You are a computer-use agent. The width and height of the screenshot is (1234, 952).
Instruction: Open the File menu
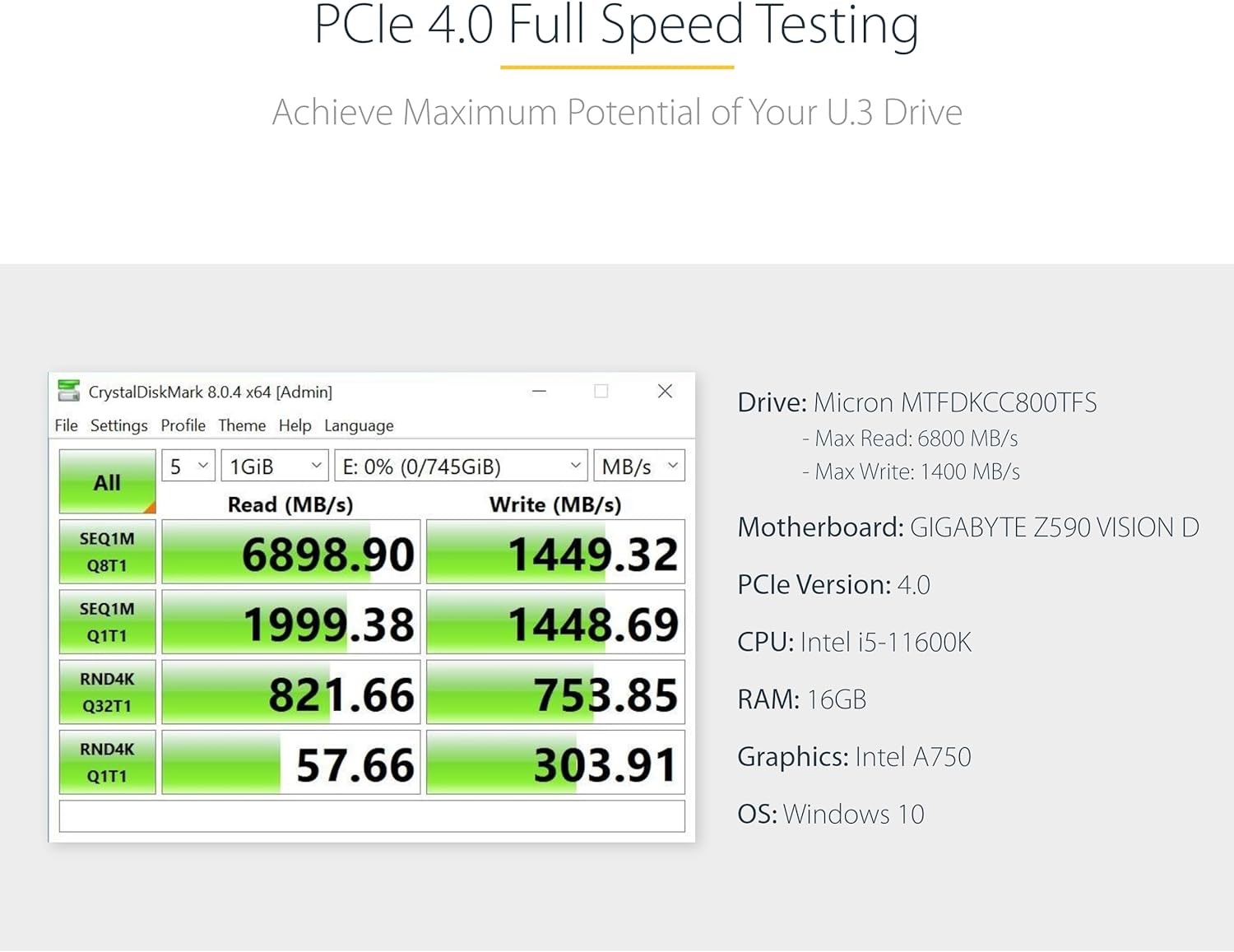click(x=66, y=425)
